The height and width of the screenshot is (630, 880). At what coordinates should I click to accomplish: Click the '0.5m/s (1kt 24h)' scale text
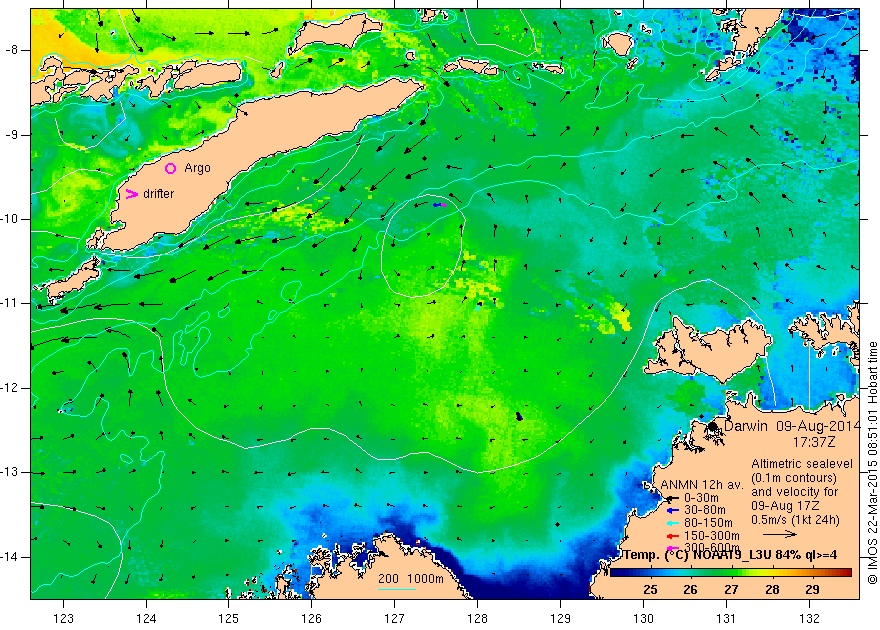[x=795, y=520]
